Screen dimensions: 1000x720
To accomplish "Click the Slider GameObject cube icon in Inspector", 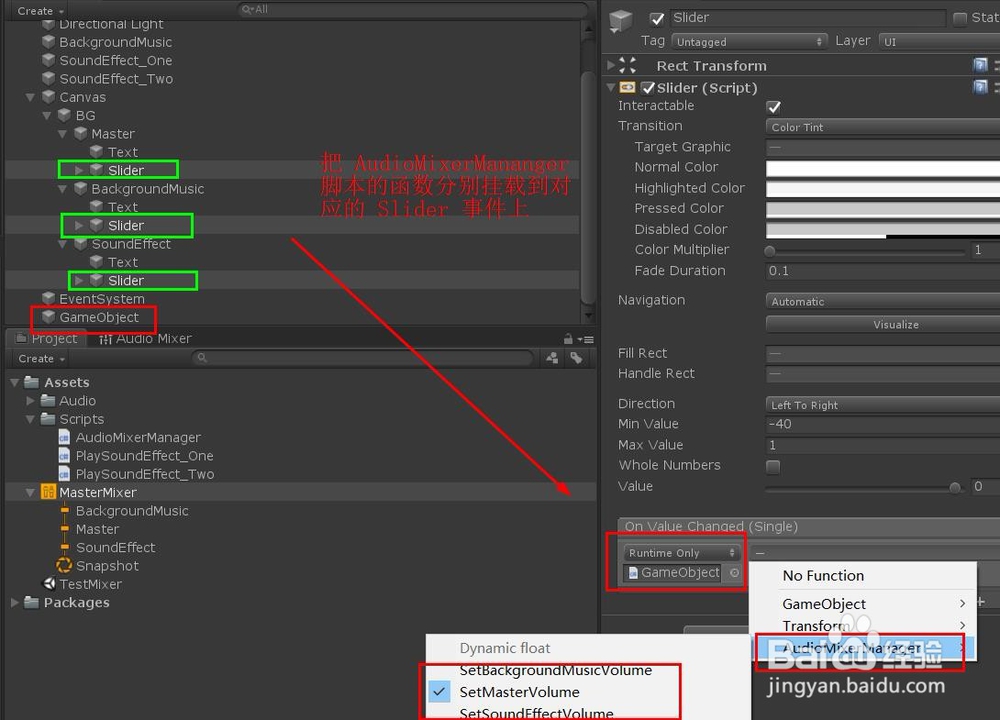I will point(621,20).
